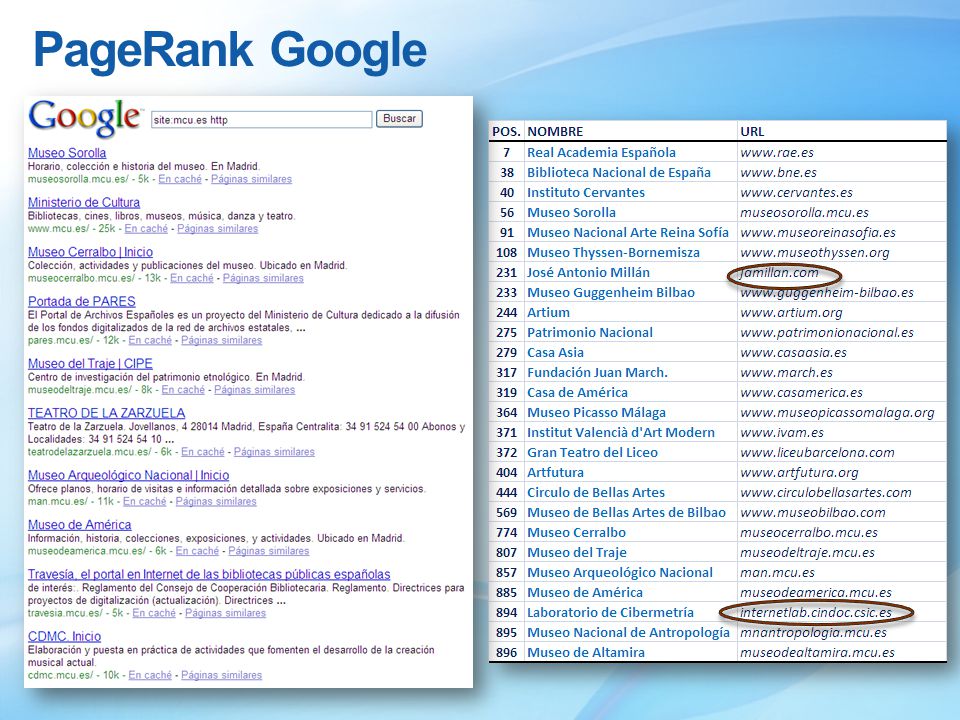Select Circulo de Bellas Artes cell
The width and height of the screenshot is (960, 720).
(x=596, y=492)
